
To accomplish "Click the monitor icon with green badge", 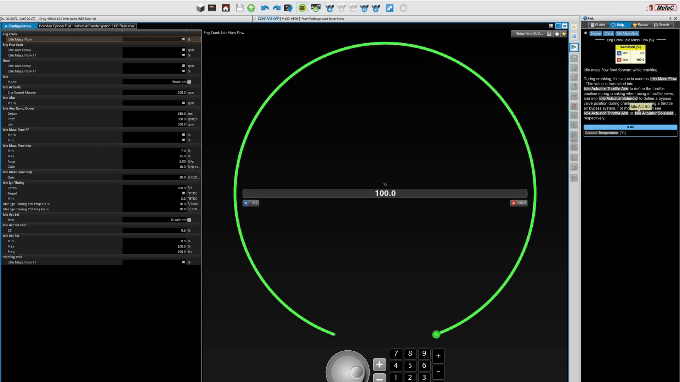I will pyautogui.click(x=316, y=8).
